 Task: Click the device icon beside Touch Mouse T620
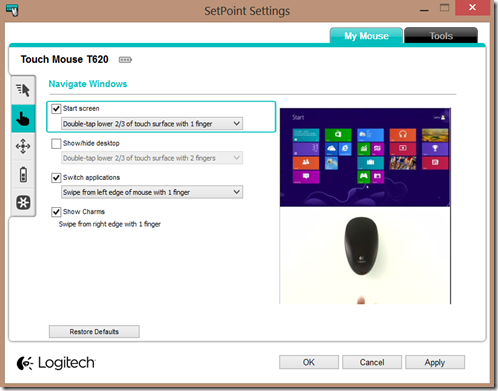pyautogui.click(x=125, y=60)
